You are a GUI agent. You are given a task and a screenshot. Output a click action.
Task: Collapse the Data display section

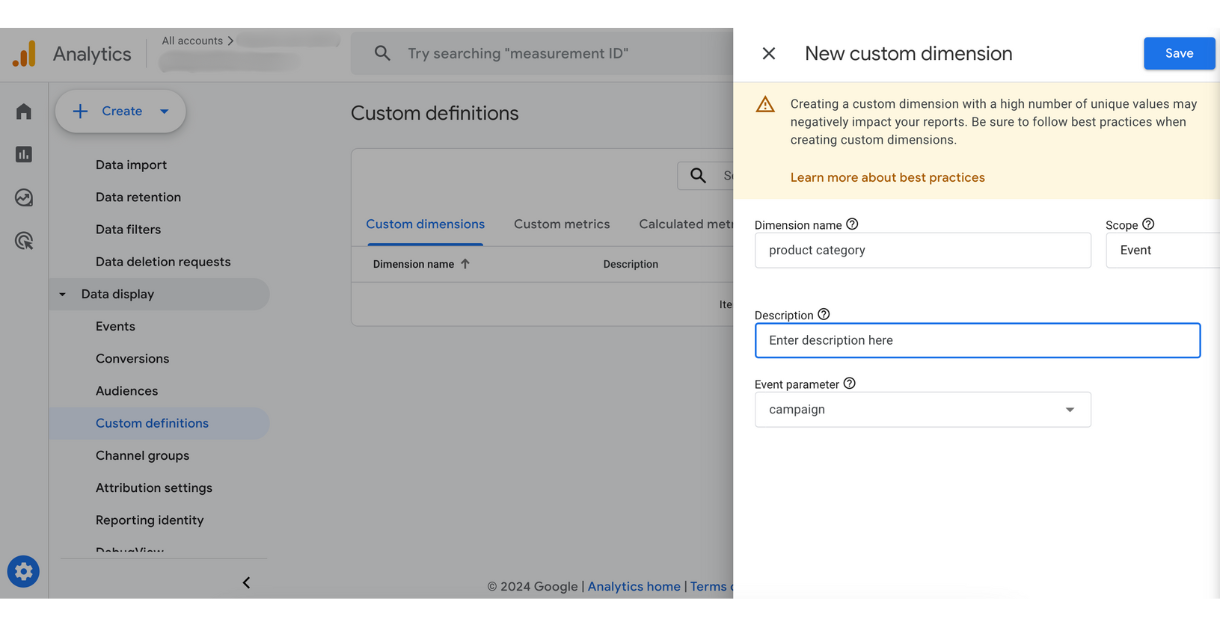point(62,293)
